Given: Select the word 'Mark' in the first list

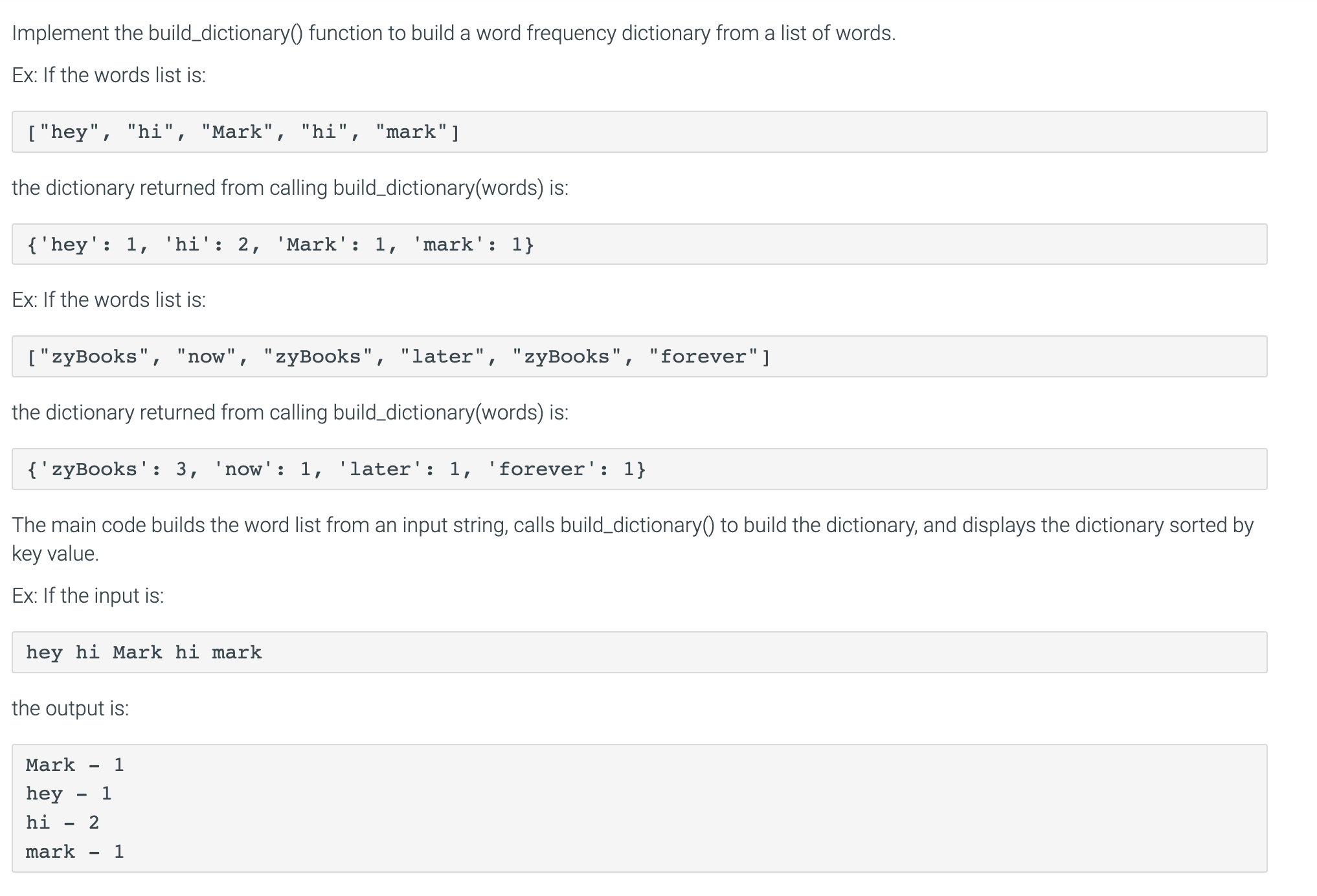Looking at the screenshot, I should [236, 131].
